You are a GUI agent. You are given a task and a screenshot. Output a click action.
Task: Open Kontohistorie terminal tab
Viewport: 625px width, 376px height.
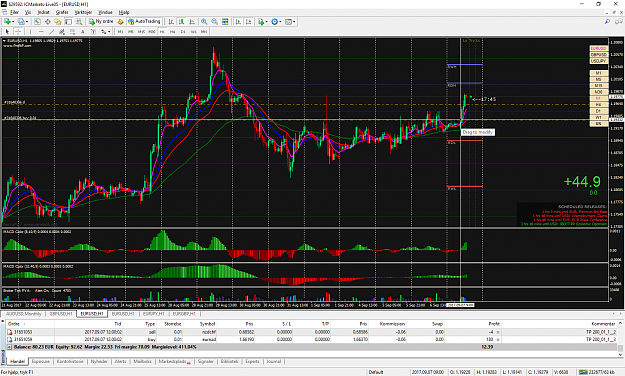pos(70,361)
